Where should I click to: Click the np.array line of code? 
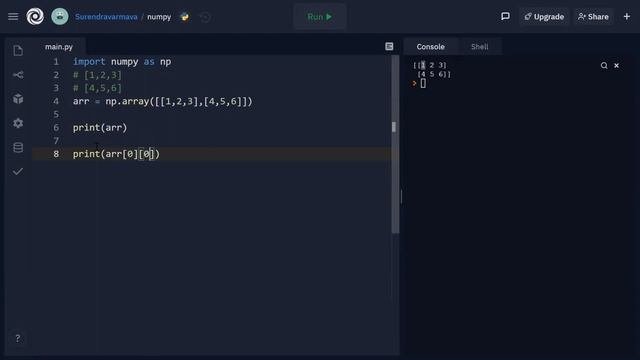pos(162,101)
